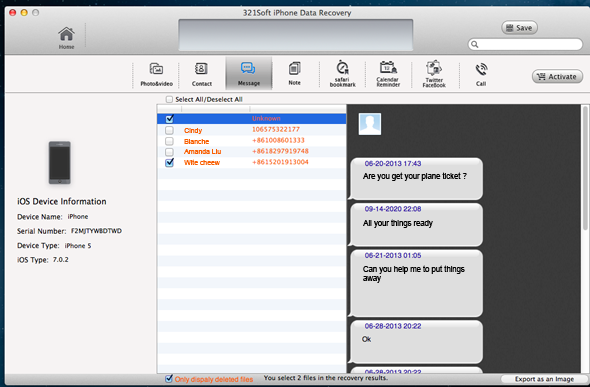Screen dimensions: 590x387
Task: Click status text 'You select 2 files'
Action: pyautogui.click(x=325, y=378)
